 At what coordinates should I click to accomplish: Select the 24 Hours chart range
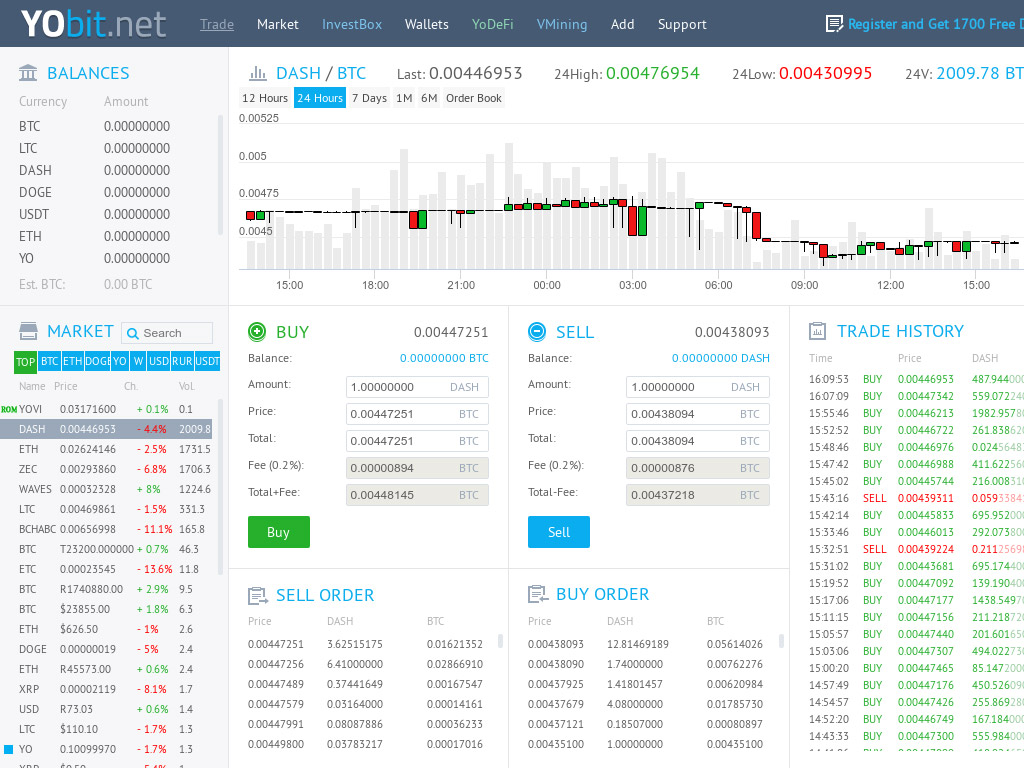pyautogui.click(x=320, y=98)
